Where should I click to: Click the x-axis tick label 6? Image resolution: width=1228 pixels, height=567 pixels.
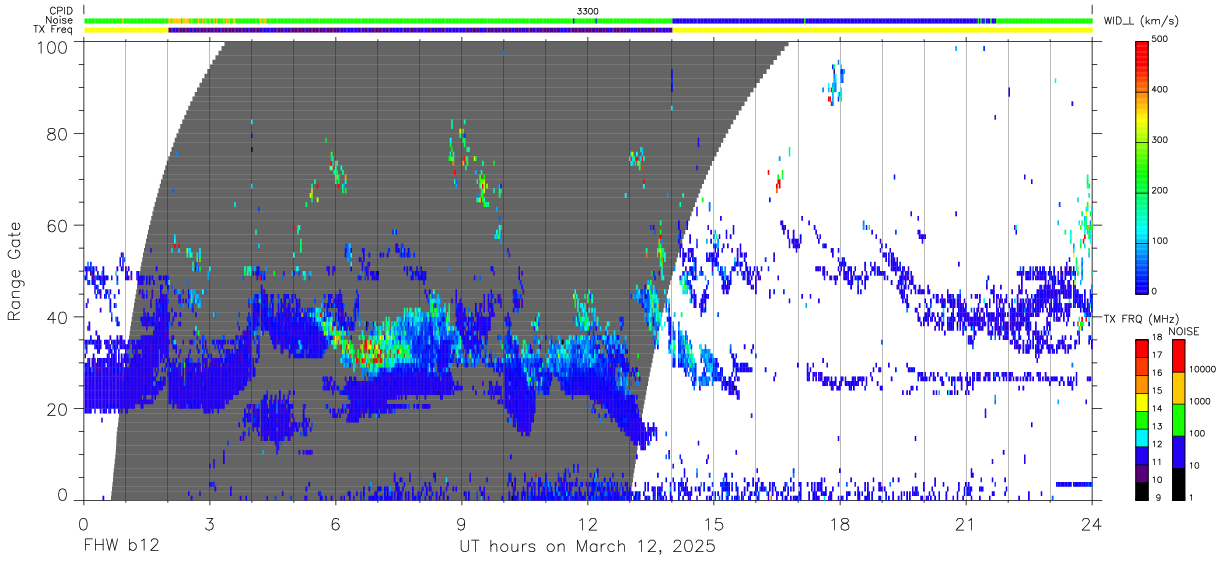[x=336, y=524]
